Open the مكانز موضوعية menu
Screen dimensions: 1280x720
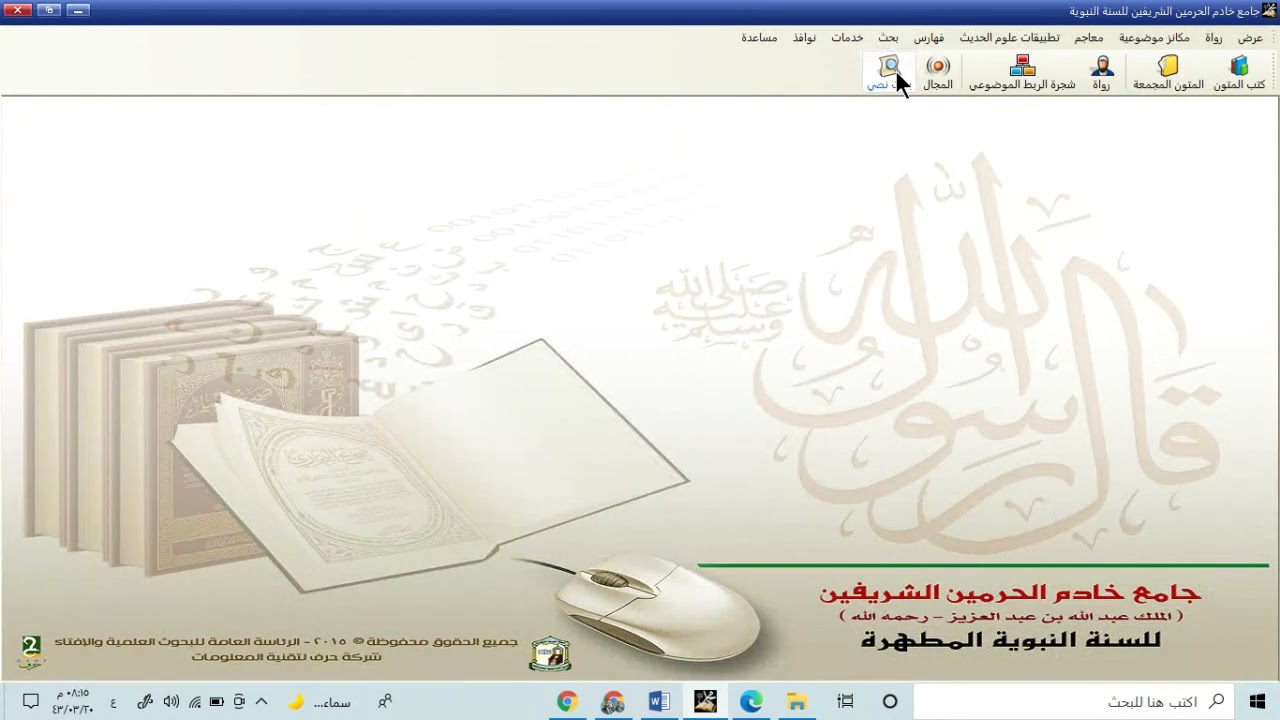pos(1154,38)
